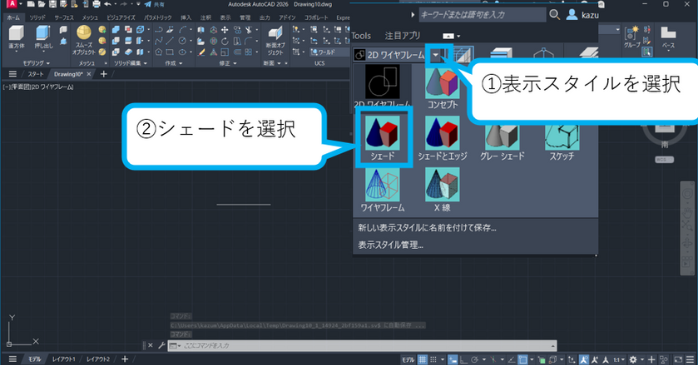Switch to the 挿入 ribbon tab
The width and height of the screenshot is (698, 365).
tap(186, 17)
